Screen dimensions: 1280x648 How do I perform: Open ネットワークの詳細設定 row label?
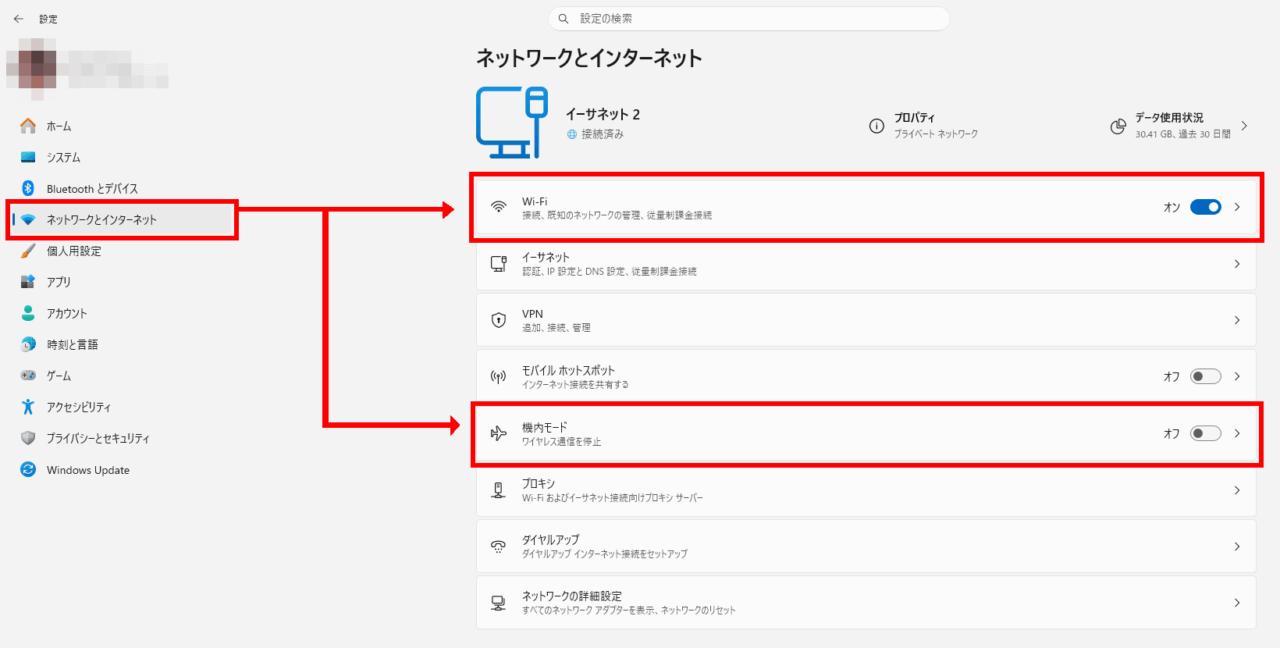(572, 596)
